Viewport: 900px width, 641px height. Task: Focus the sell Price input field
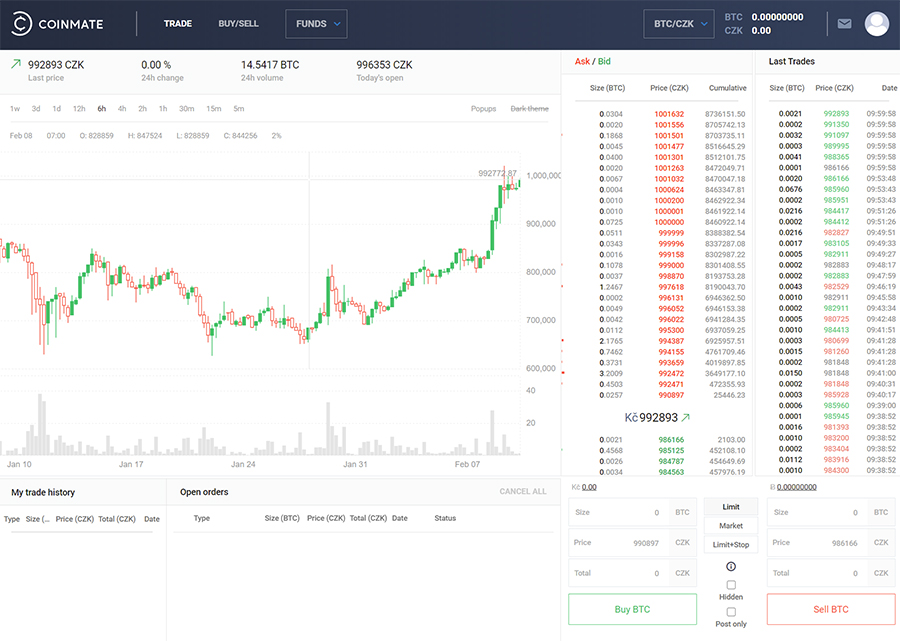point(831,542)
